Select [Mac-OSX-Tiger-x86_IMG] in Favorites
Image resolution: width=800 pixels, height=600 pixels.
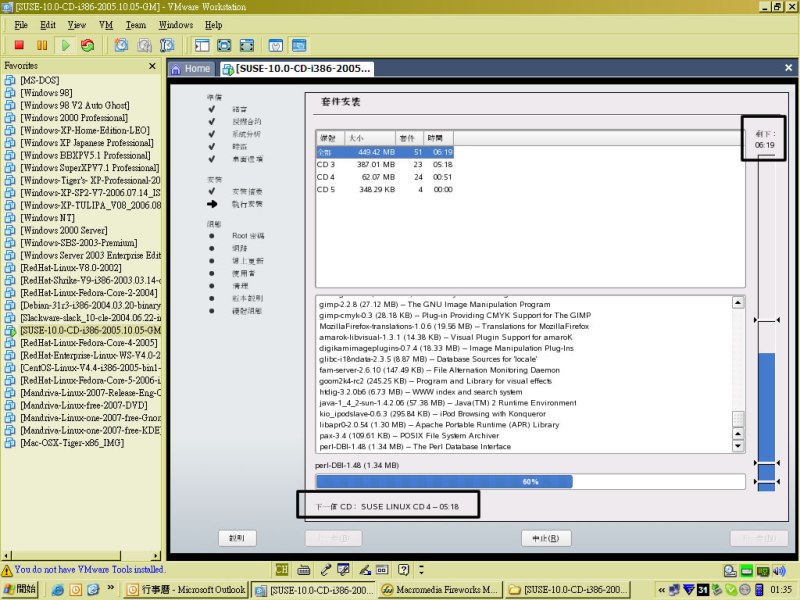[72, 443]
